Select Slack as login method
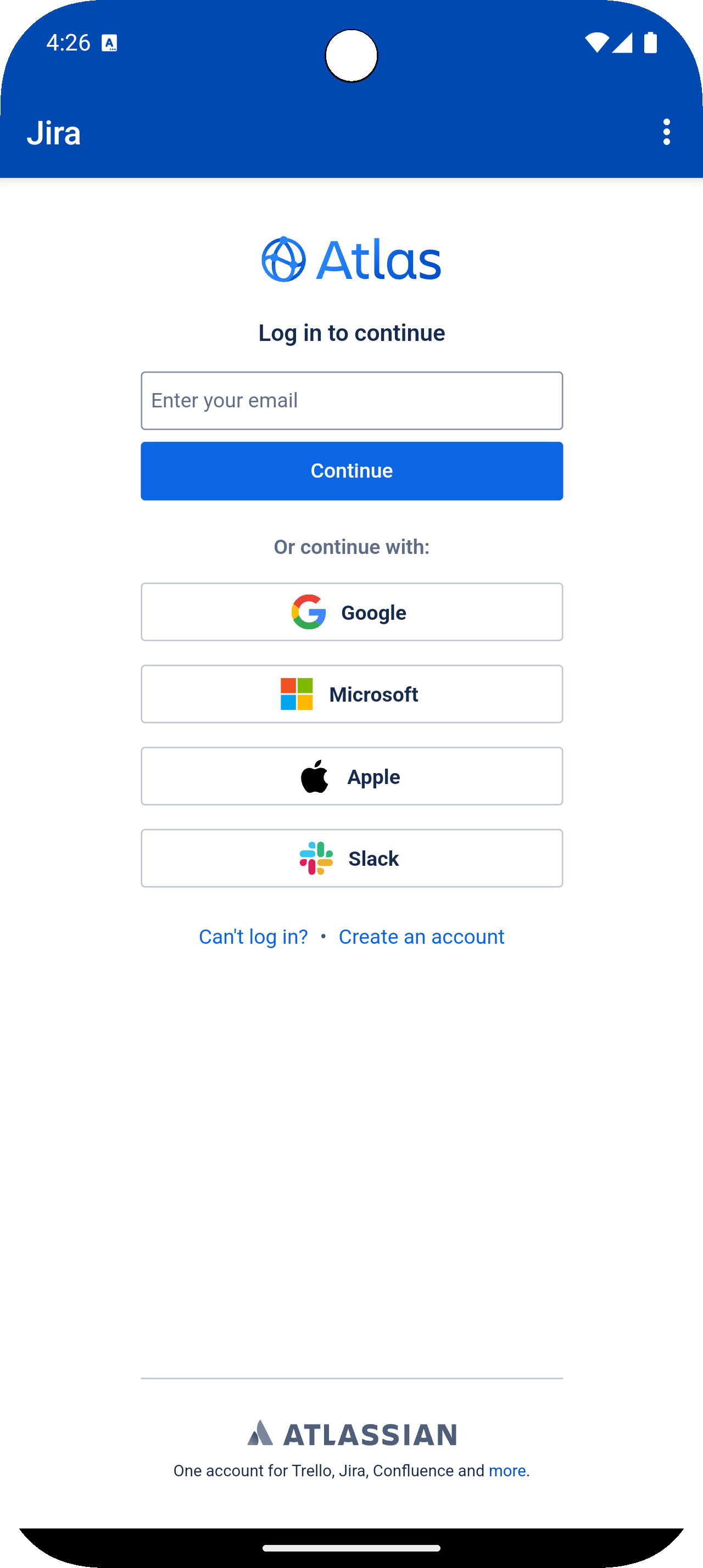 (x=352, y=858)
